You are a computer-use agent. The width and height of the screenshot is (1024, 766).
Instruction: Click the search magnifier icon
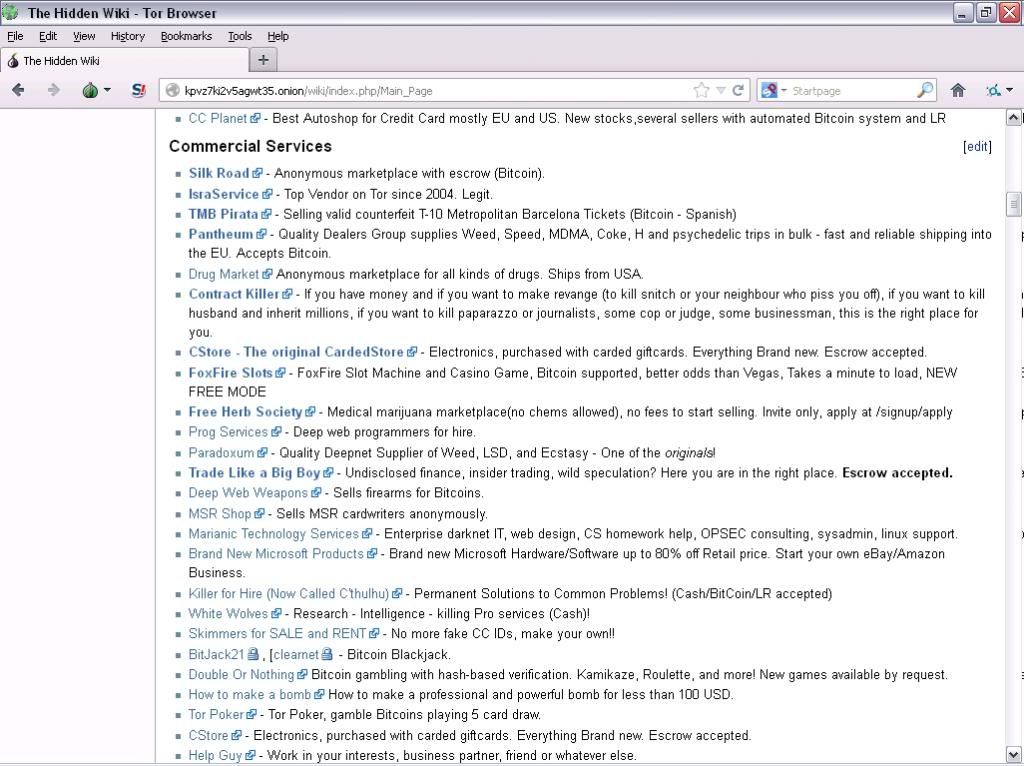(x=925, y=90)
